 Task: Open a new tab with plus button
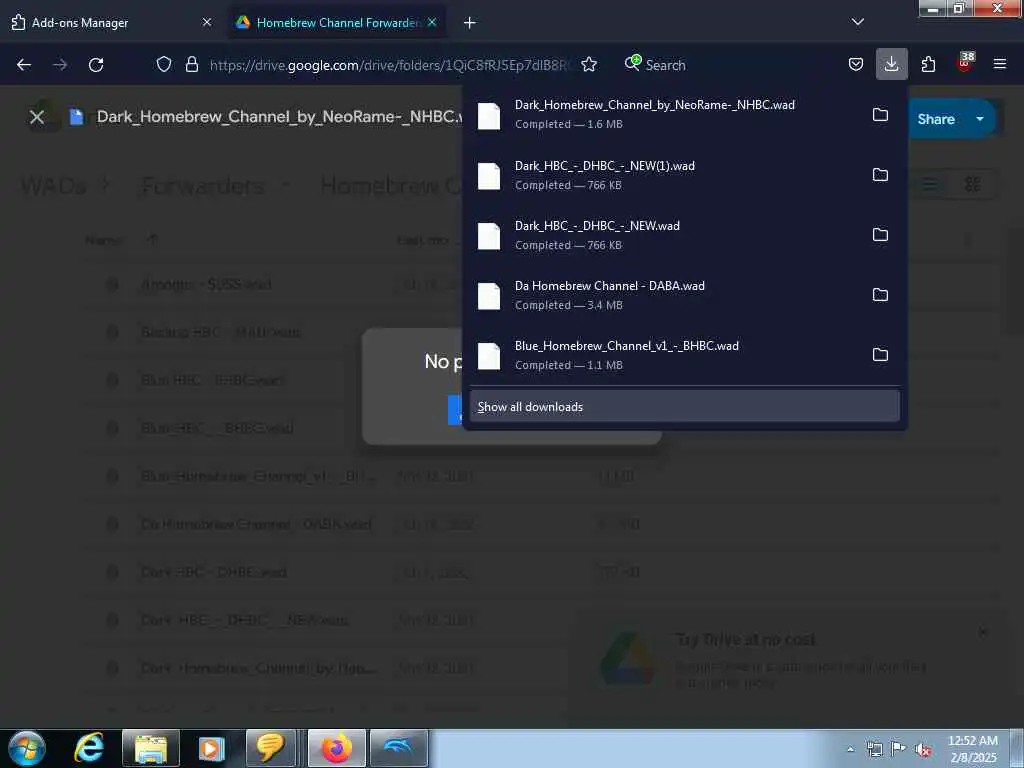coord(470,22)
